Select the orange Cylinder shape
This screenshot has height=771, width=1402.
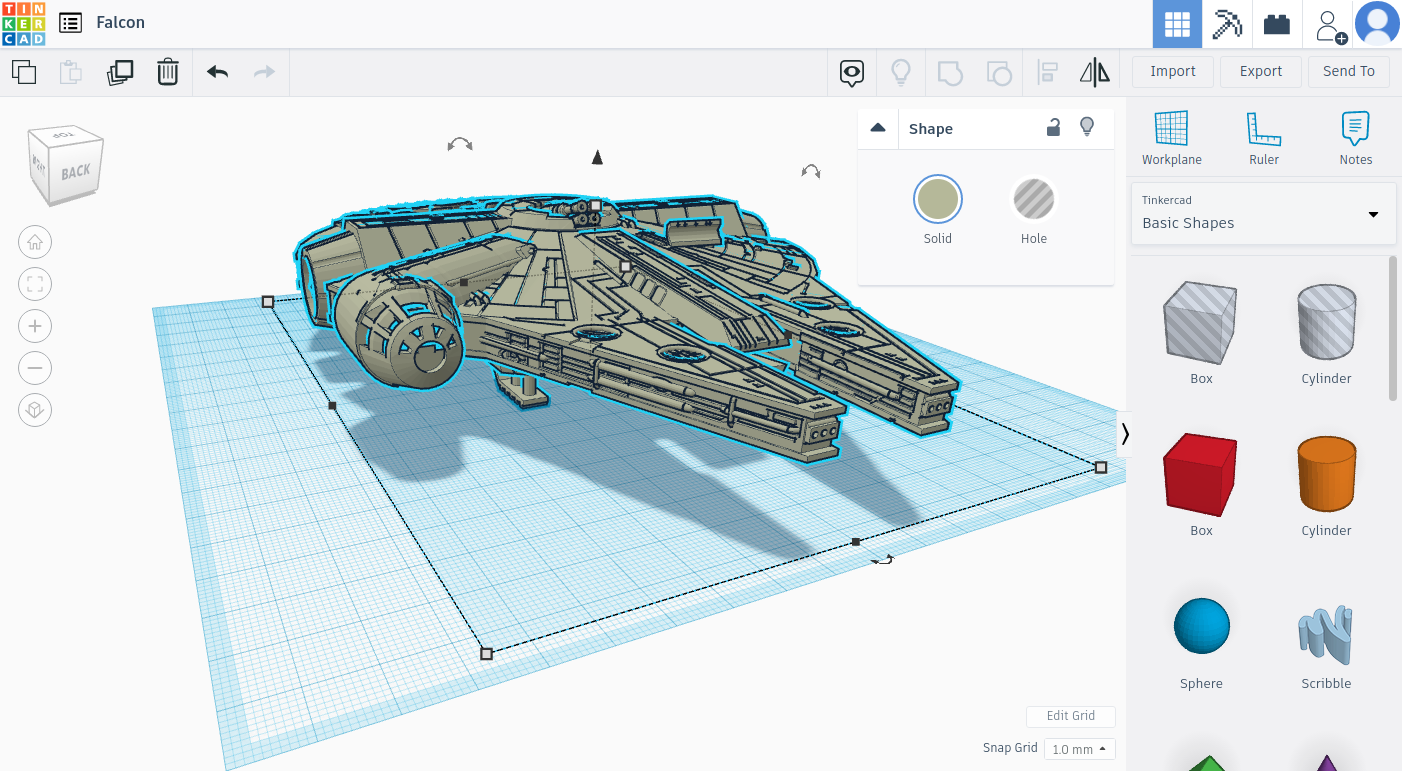(x=1326, y=473)
